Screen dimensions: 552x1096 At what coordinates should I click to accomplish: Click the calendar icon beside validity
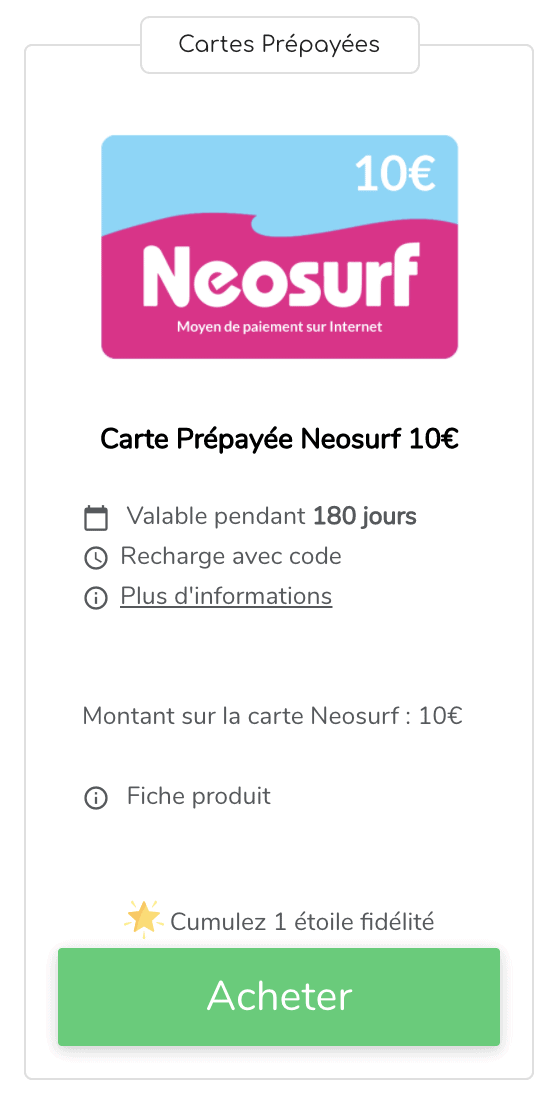tap(96, 518)
